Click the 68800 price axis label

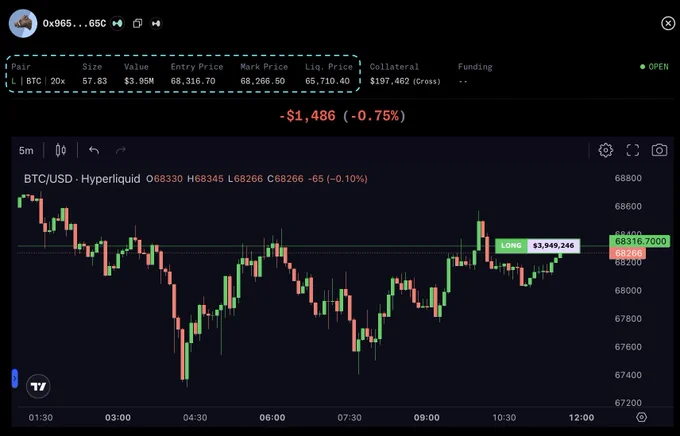pos(628,178)
